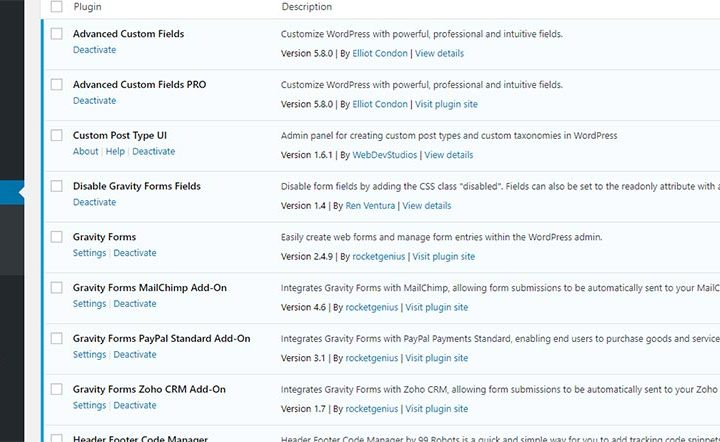Select the Disable Gravity Forms Fields title
720x442 pixels.
point(137,186)
